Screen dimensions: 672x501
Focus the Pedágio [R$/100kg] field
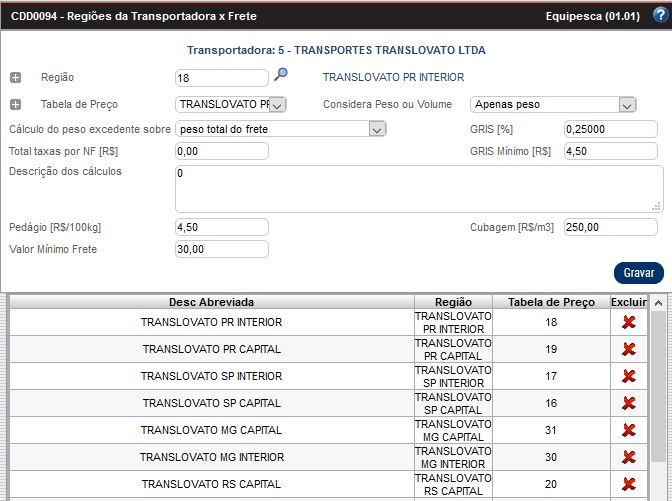coord(222,227)
